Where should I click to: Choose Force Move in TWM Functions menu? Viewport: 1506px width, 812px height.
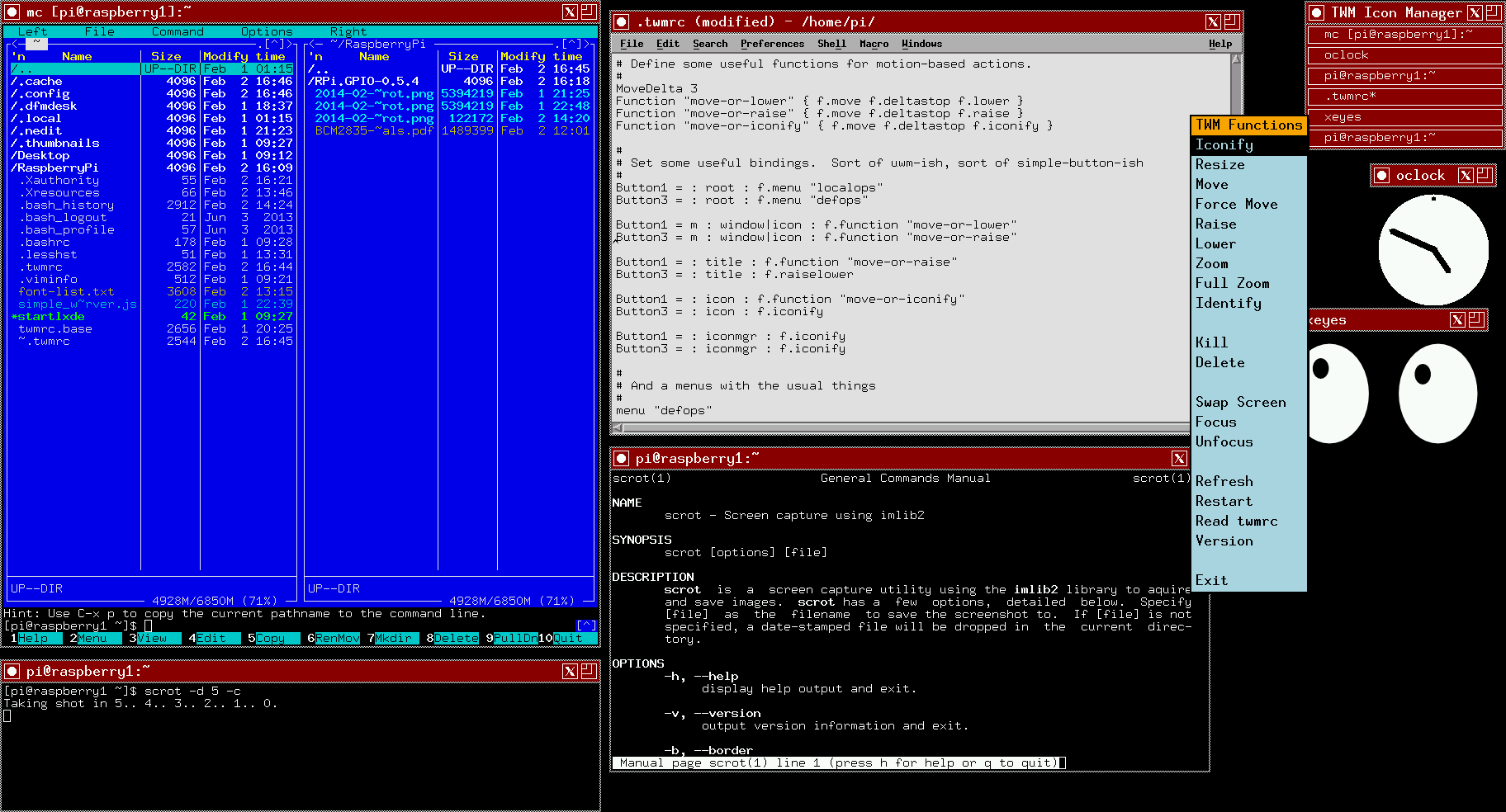1248,204
